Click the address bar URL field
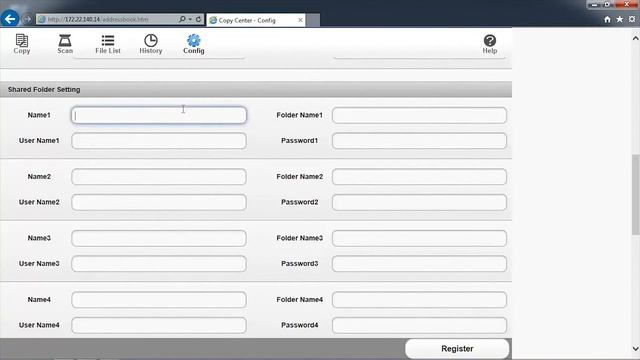Viewport: 640px width, 360px height. click(108, 19)
